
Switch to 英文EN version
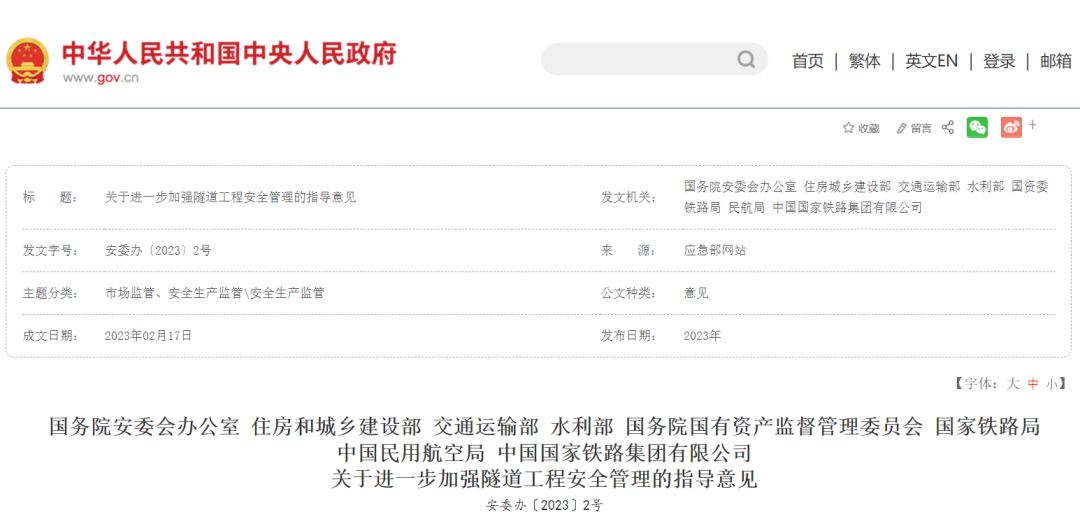931,61
